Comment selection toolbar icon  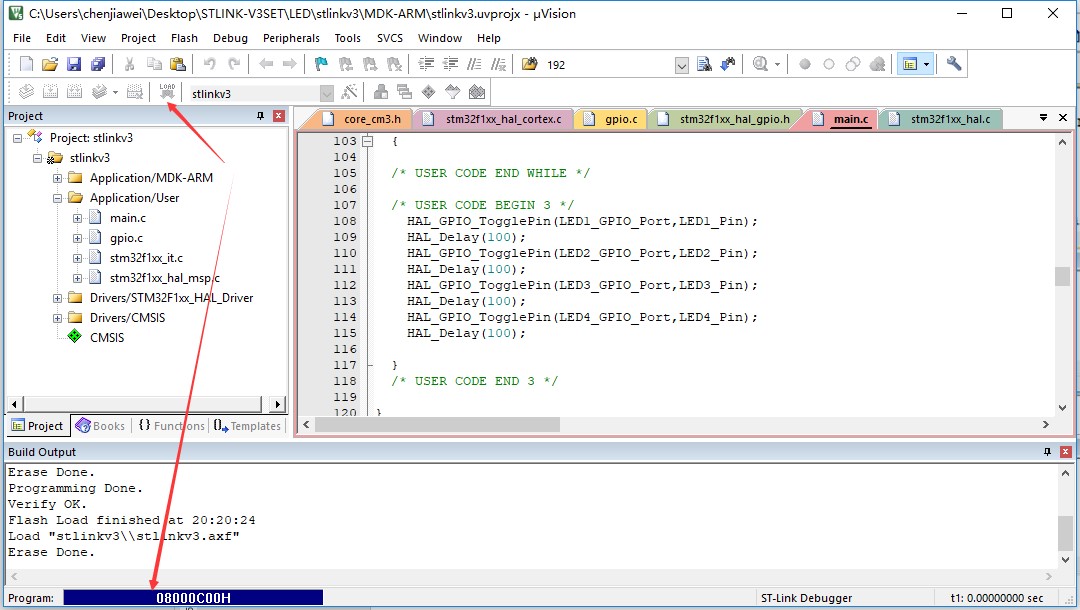tap(475, 64)
